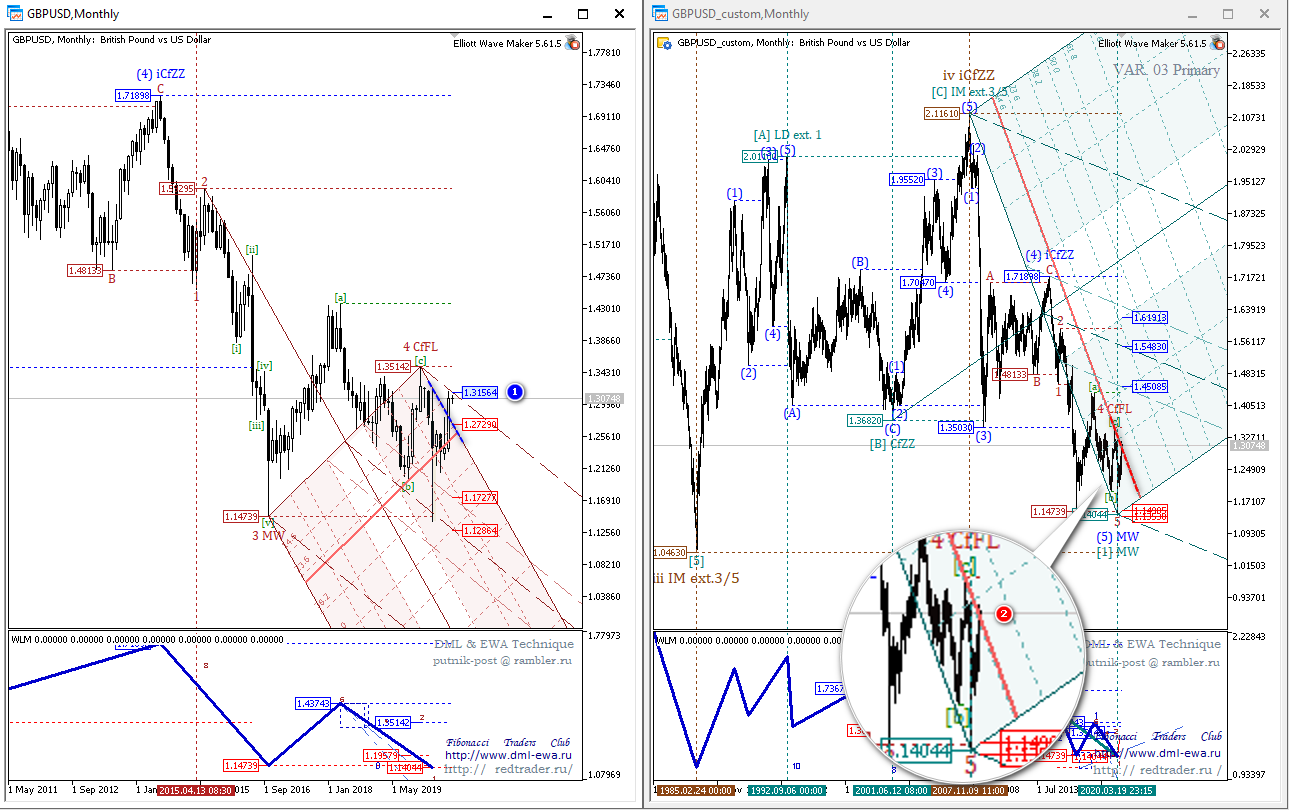1290x810 pixels.
Task: Click the '4 CfFL' wave label in GBPUSD chart
Action: pyautogui.click(x=421, y=347)
